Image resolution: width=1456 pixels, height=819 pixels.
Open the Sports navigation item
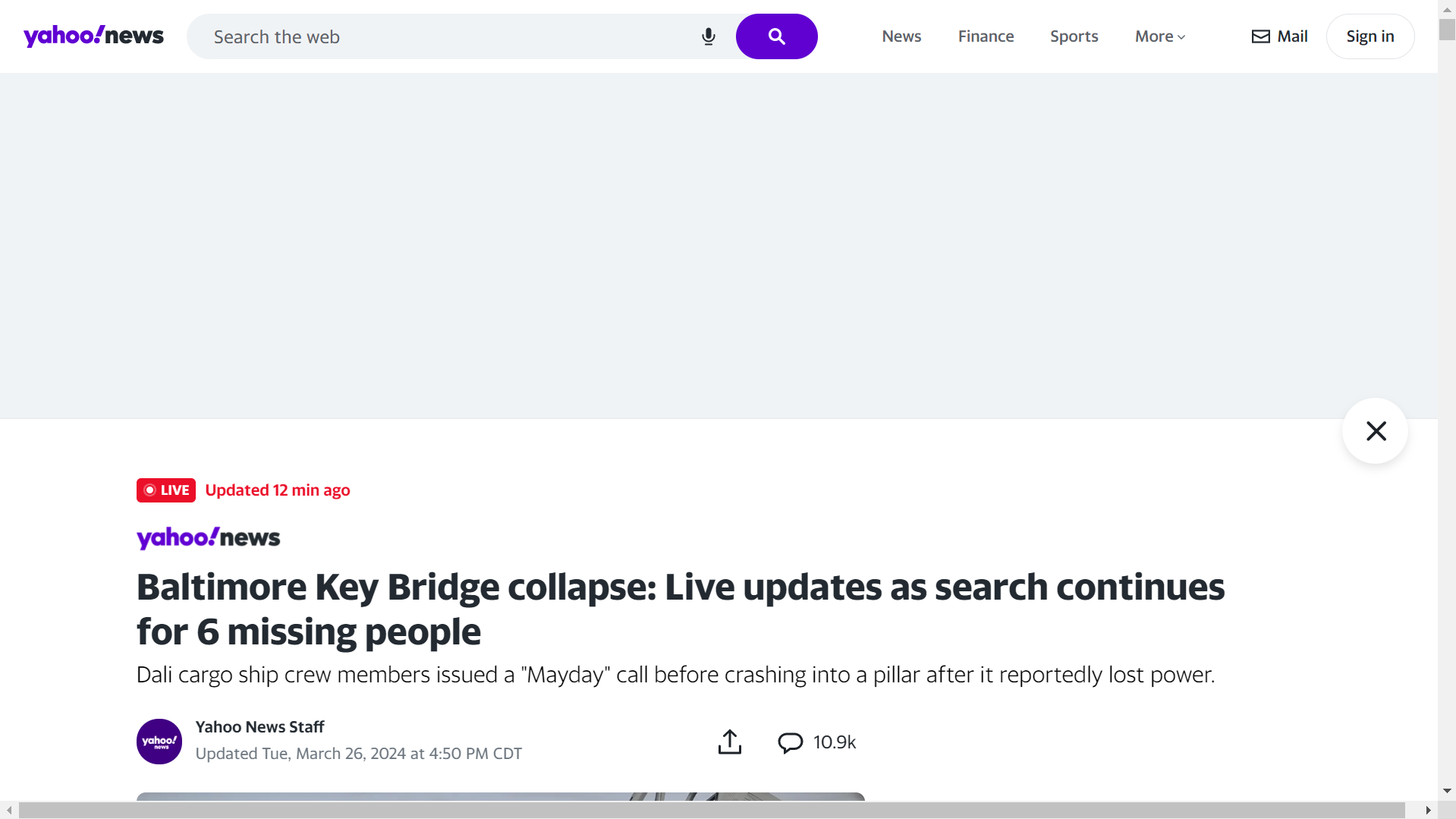point(1074,36)
